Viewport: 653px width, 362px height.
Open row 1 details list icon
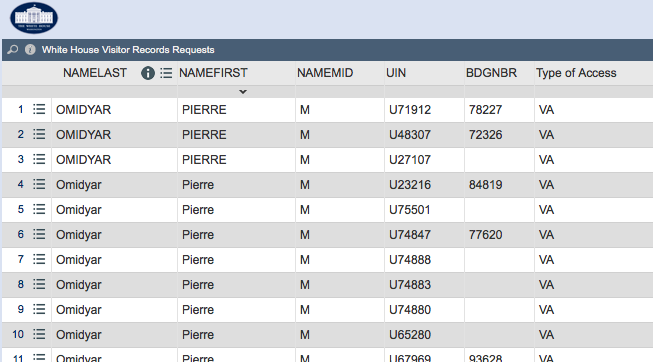39,110
